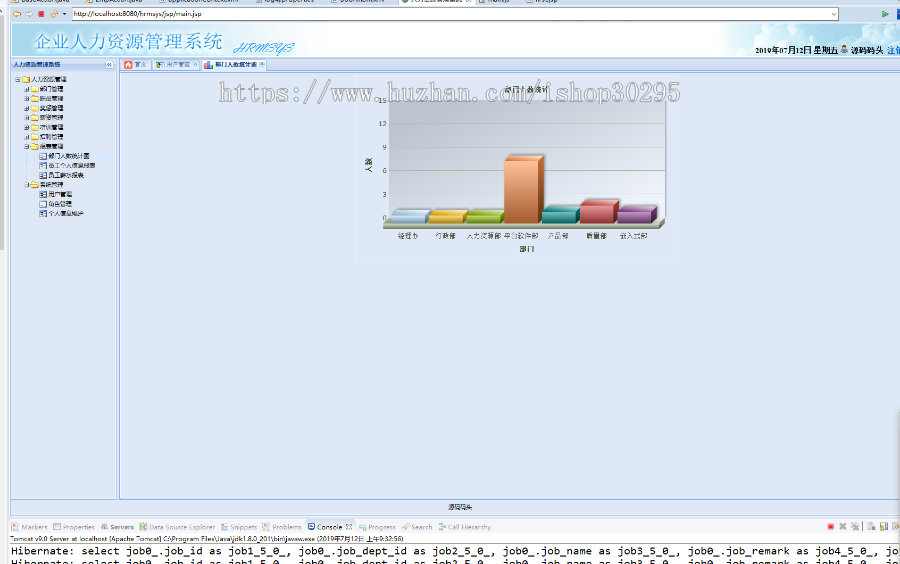The height and width of the screenshot is (564, 900).
Task: Click the red sixth bar in the chart
Action: [599, 212]
